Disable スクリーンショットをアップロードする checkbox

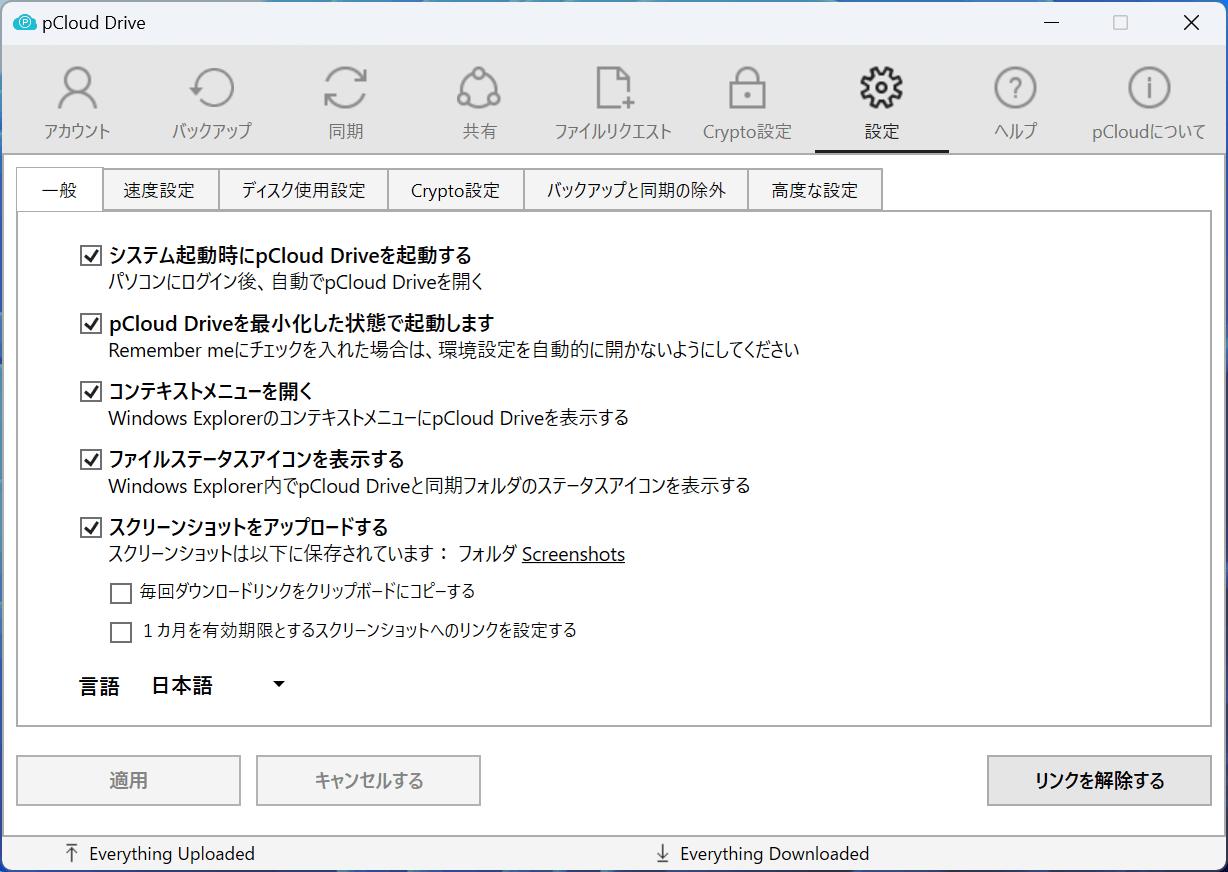[91, 526]
